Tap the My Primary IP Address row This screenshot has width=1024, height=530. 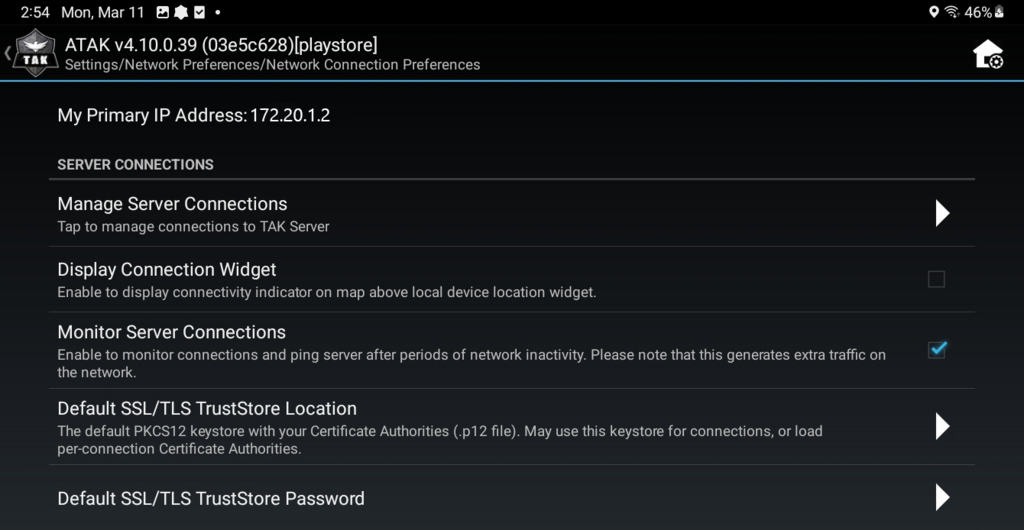[x=194, y=116]
